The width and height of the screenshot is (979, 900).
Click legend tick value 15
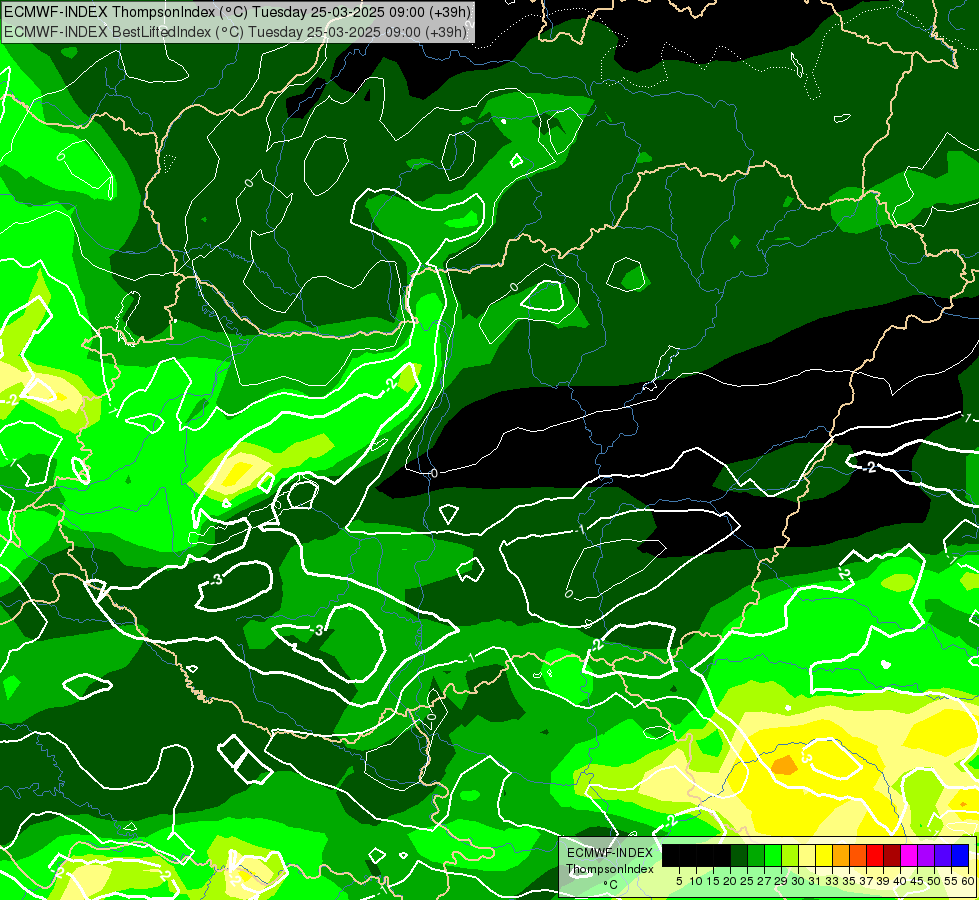pyautogui.click(x=713, y=881)
